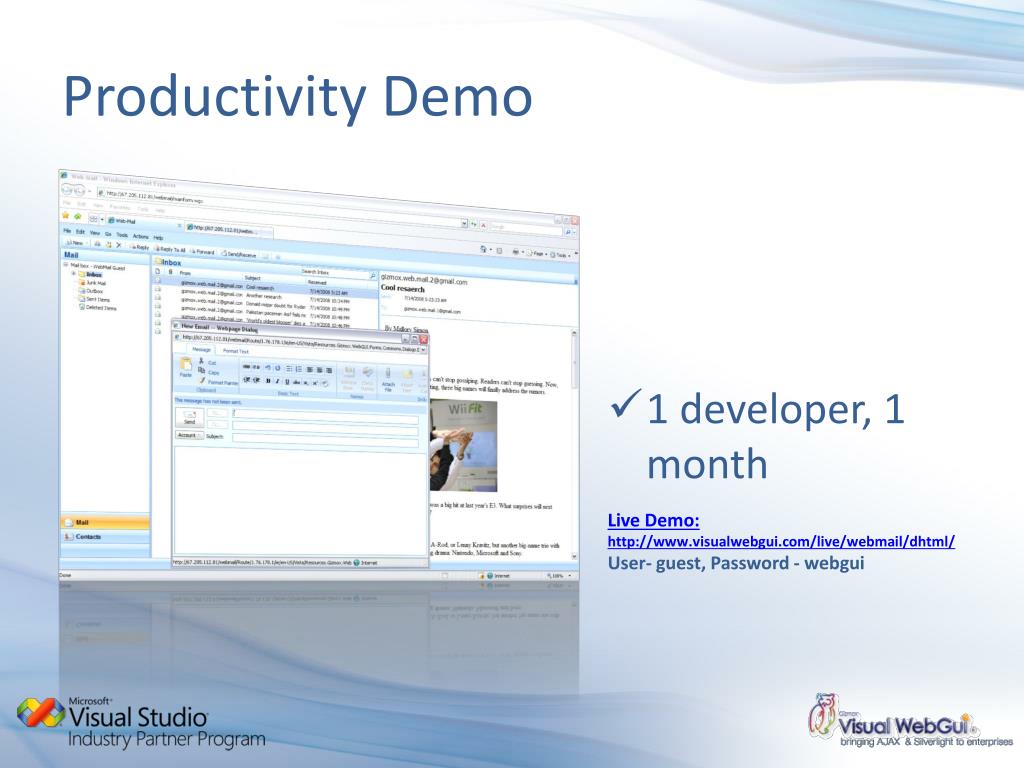
Task: Click the Attach File icon in ribbon
Action: [388, 379]
